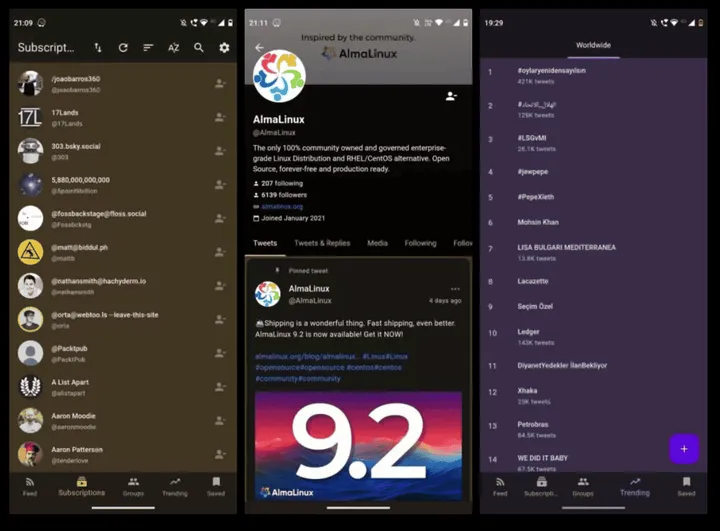Select the Worldwide trends location header
Viewport: 720px width, 531px height.
[593, 45]
